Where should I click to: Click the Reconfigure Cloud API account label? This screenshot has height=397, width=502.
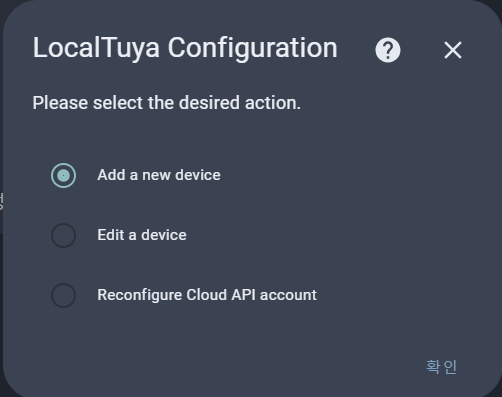[x=207, y=295]
